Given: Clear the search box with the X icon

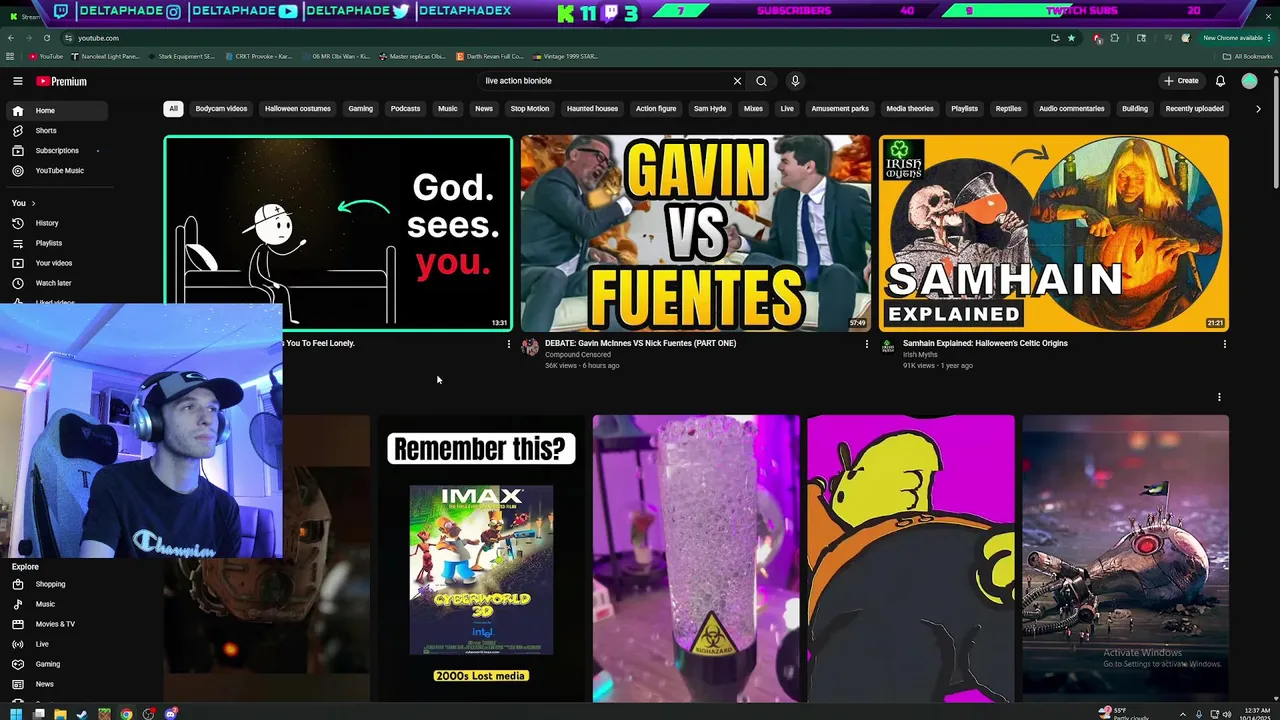Looking at the screenshot, I should (x=737, y=81).
